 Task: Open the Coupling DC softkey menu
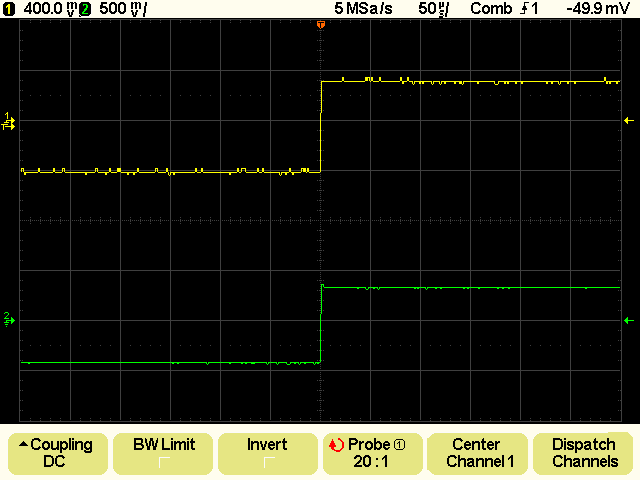coord(57,453)
